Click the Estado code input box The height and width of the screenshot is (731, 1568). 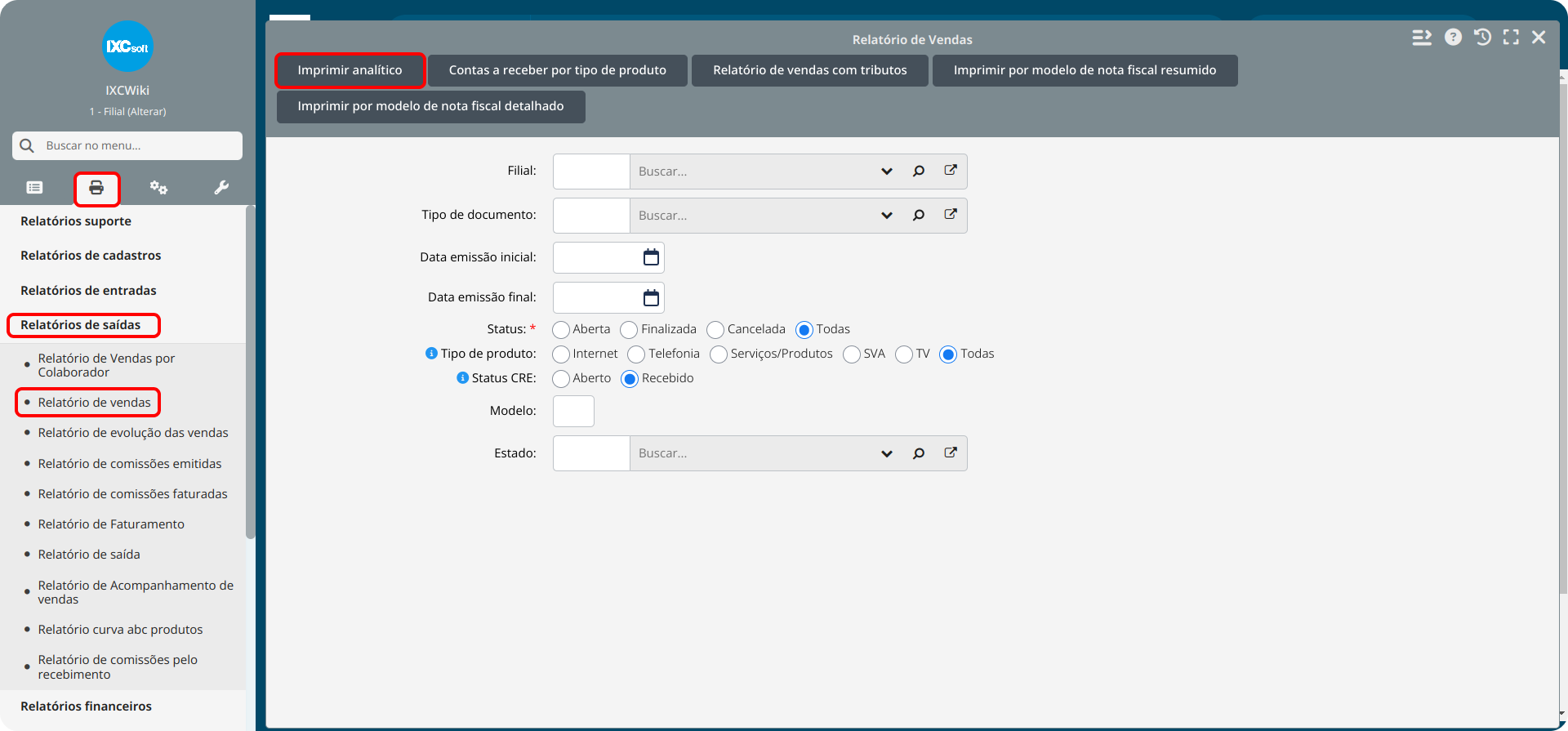coord(591,453)
